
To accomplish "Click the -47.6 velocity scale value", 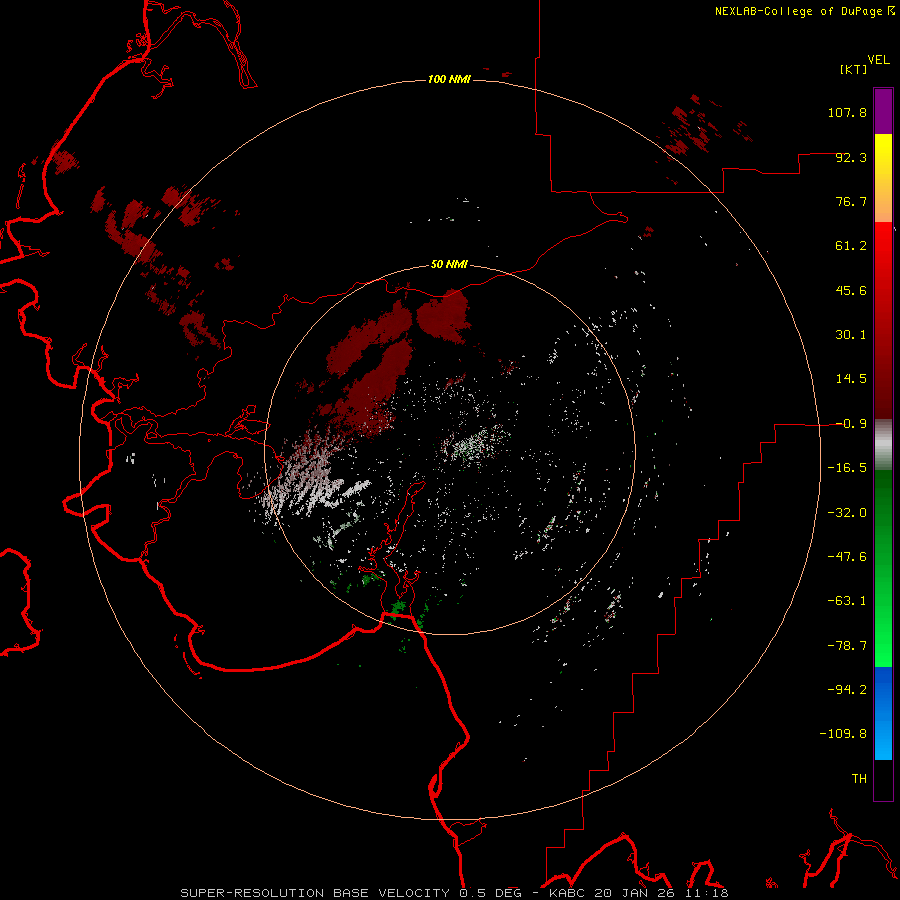I will pyautogui.click(x=847, y=557).
